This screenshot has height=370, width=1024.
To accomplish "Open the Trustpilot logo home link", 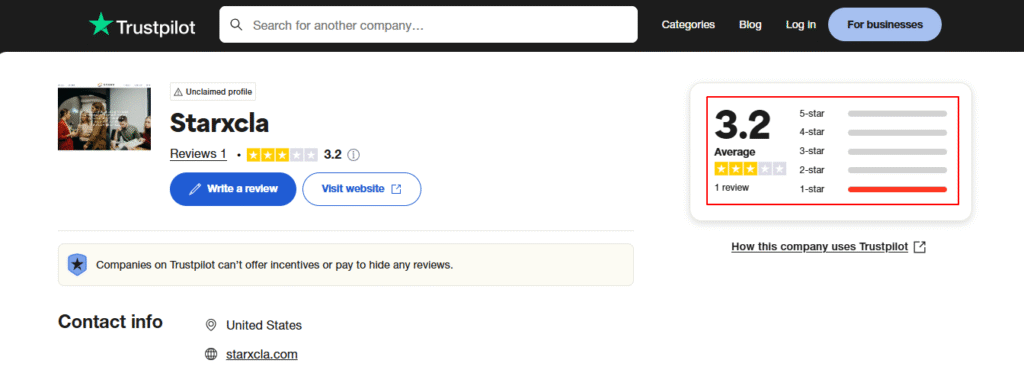I will 142,25.
